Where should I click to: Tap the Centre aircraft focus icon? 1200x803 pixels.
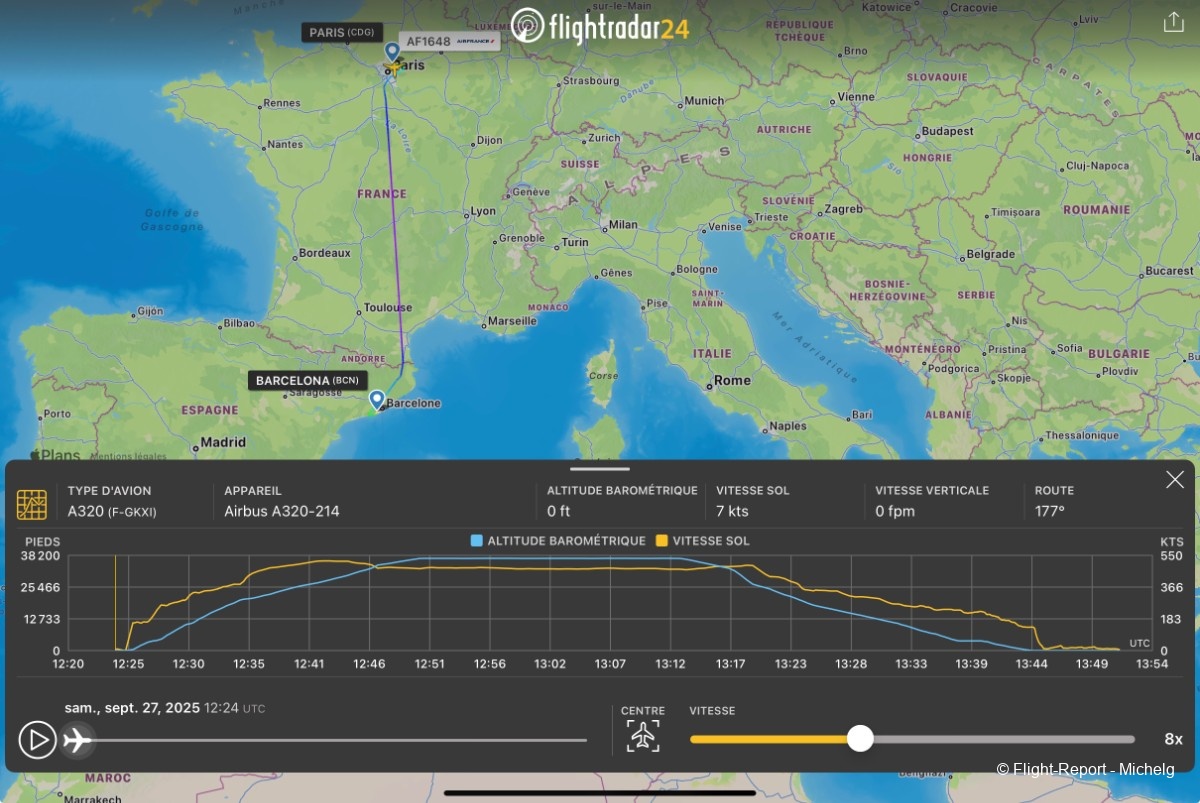tap(643, 737)
